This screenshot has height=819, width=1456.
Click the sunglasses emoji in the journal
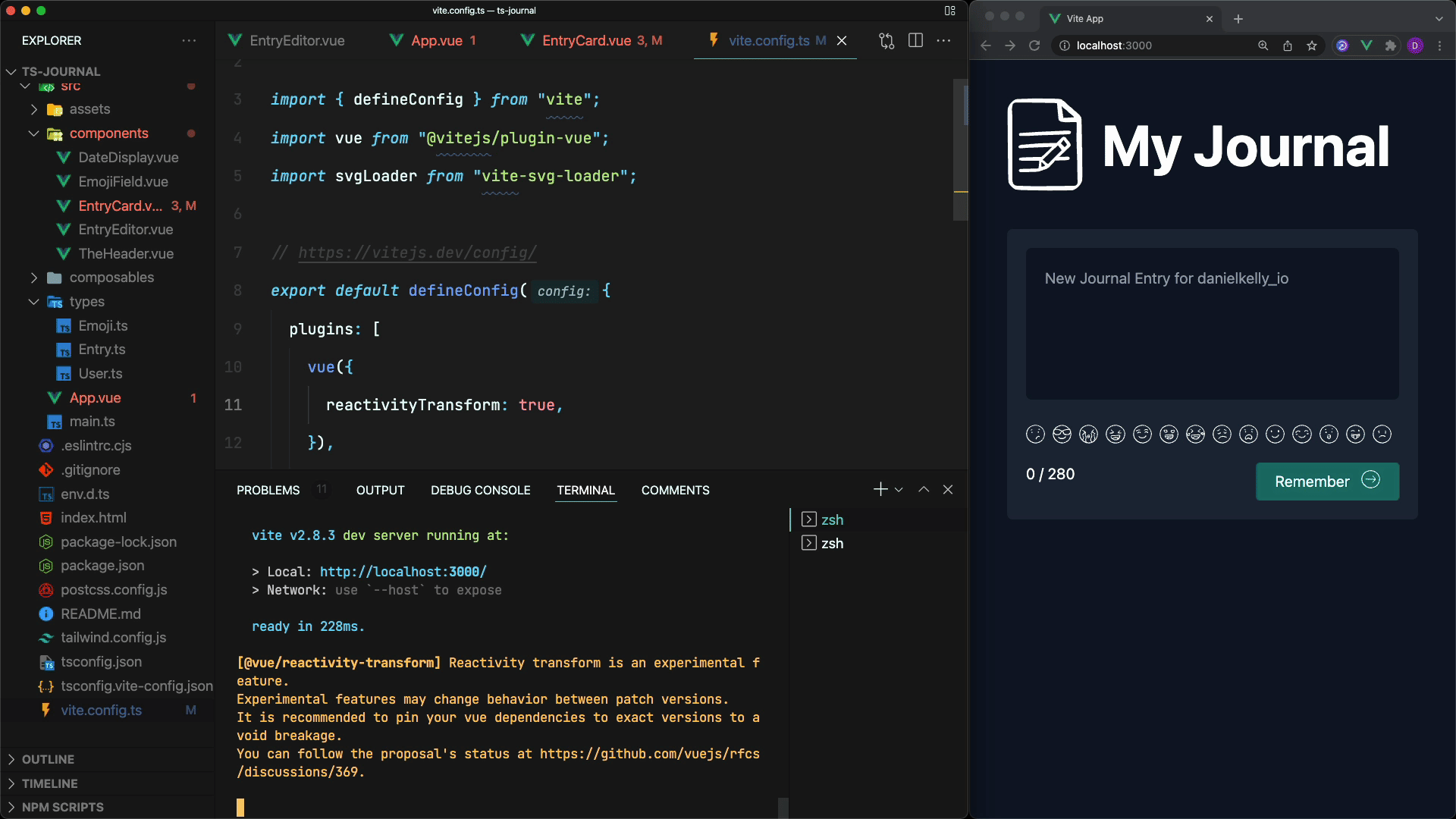coord(1062,434)
